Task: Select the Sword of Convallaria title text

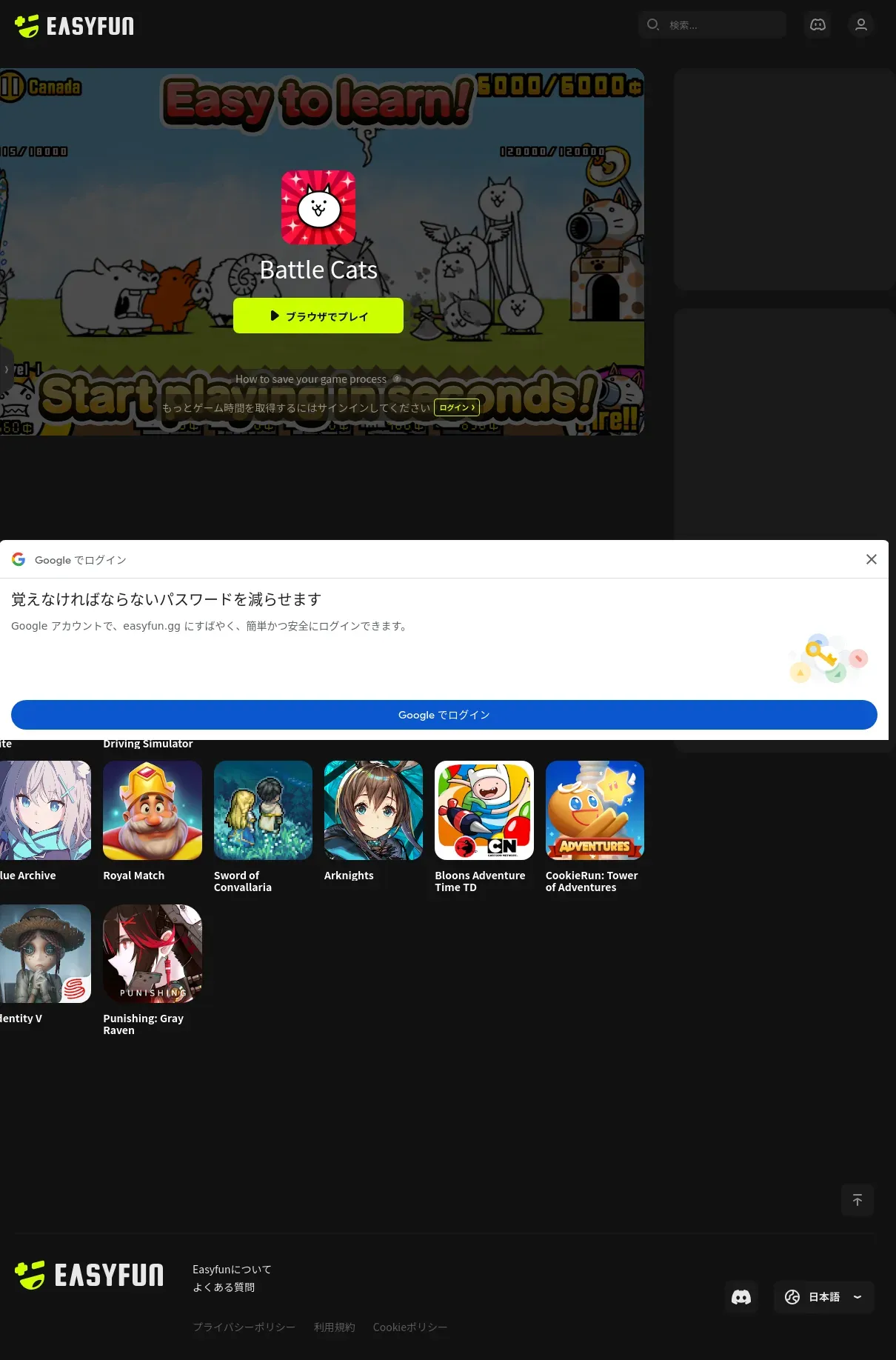Action: [243, 881]
